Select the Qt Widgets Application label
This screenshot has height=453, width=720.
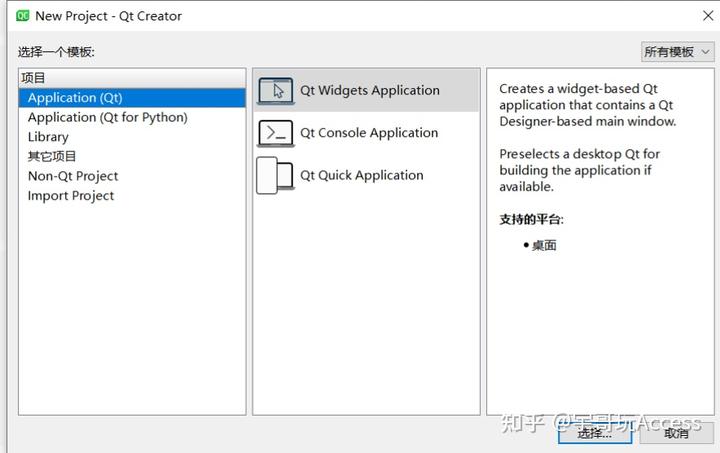pyautogui.click(x=369, y=90)
